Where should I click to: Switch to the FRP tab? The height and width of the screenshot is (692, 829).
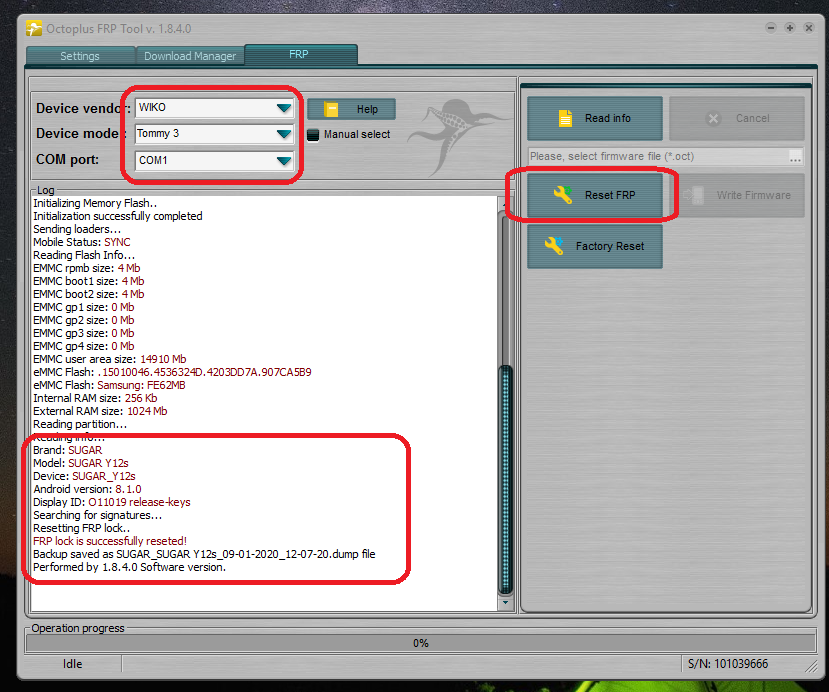click(299, 54)
